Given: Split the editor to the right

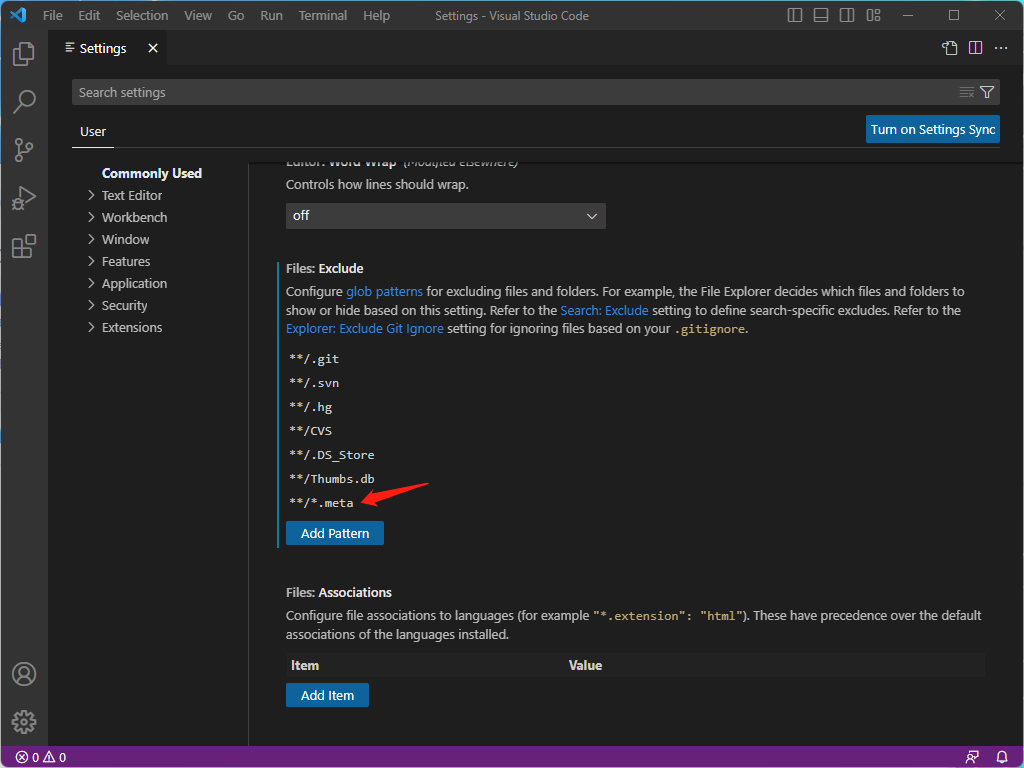Looking at the screenshot, I should 975,48.
